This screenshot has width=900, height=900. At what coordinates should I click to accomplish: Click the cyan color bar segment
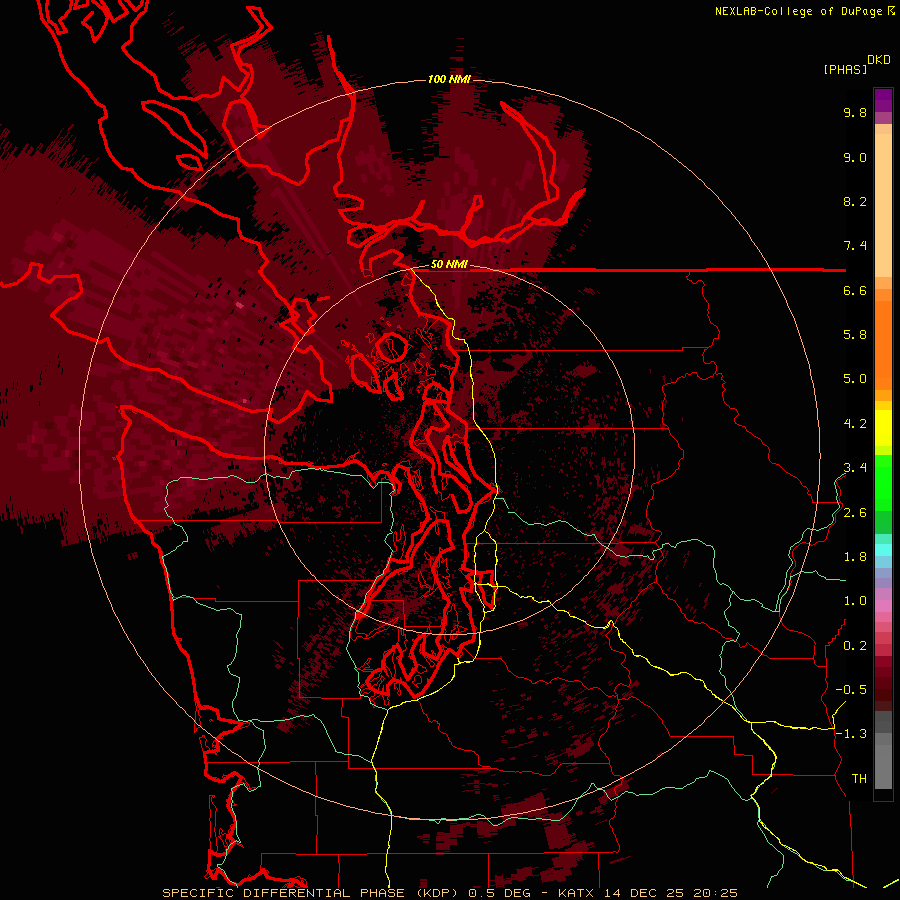coord(883,550)
